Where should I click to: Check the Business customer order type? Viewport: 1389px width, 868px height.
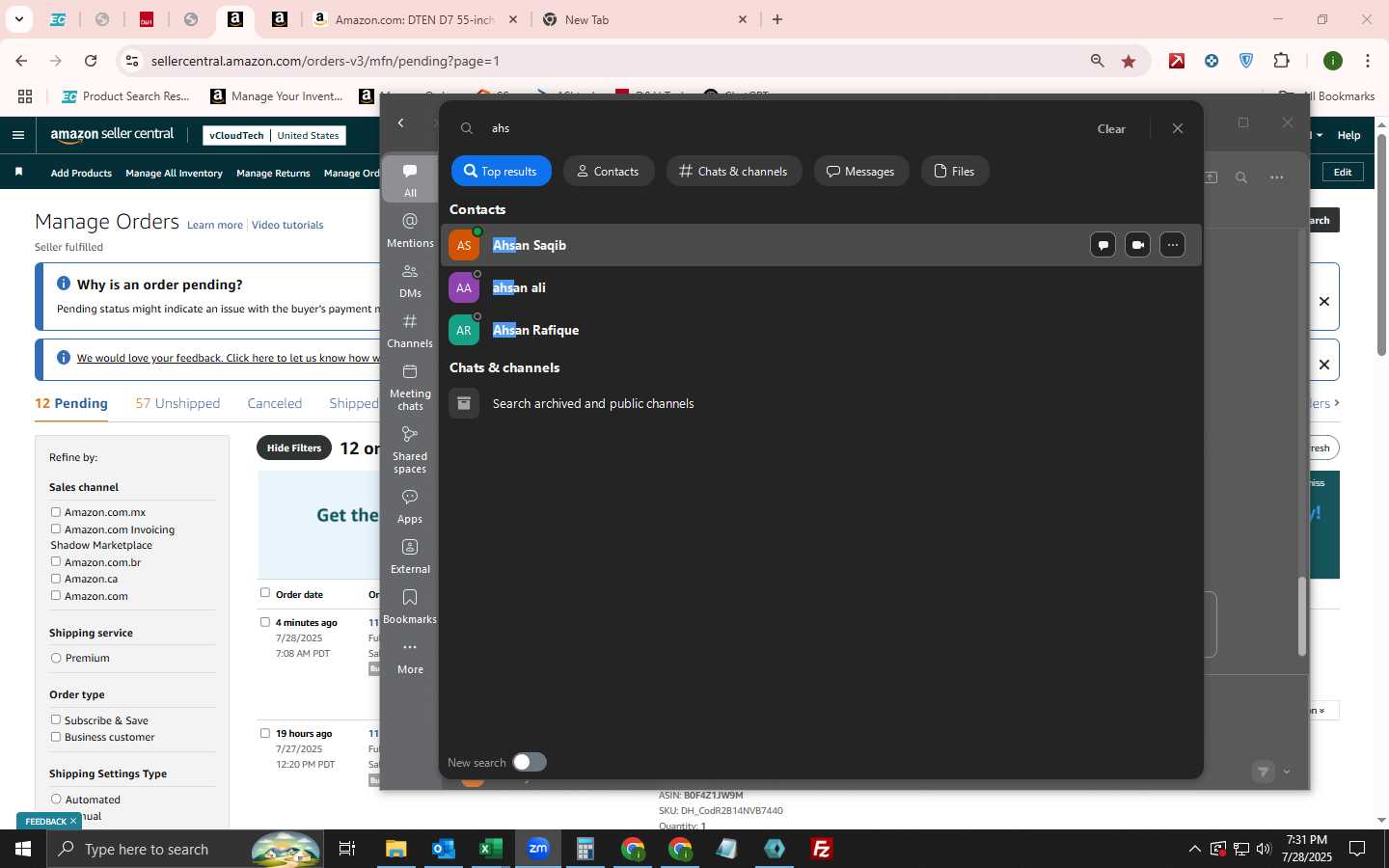[x=56, y=737]
